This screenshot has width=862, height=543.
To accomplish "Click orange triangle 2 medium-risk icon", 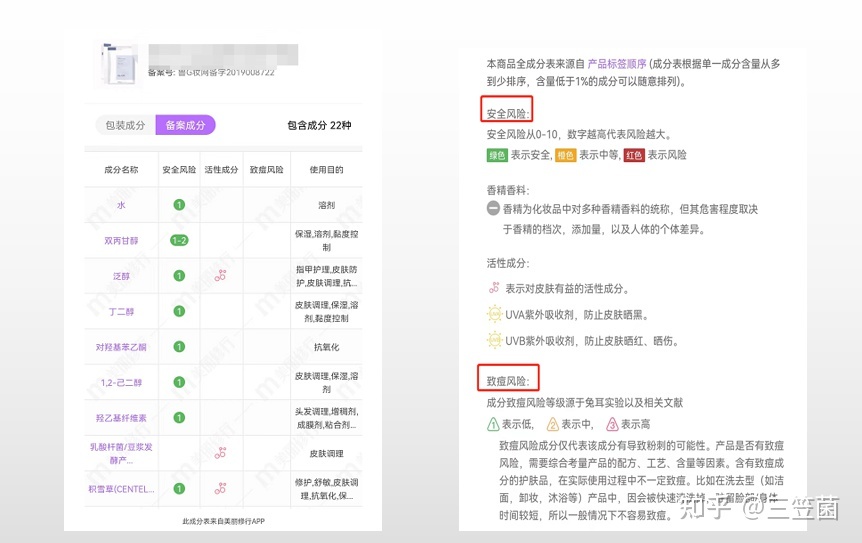I will coord(552,424).
